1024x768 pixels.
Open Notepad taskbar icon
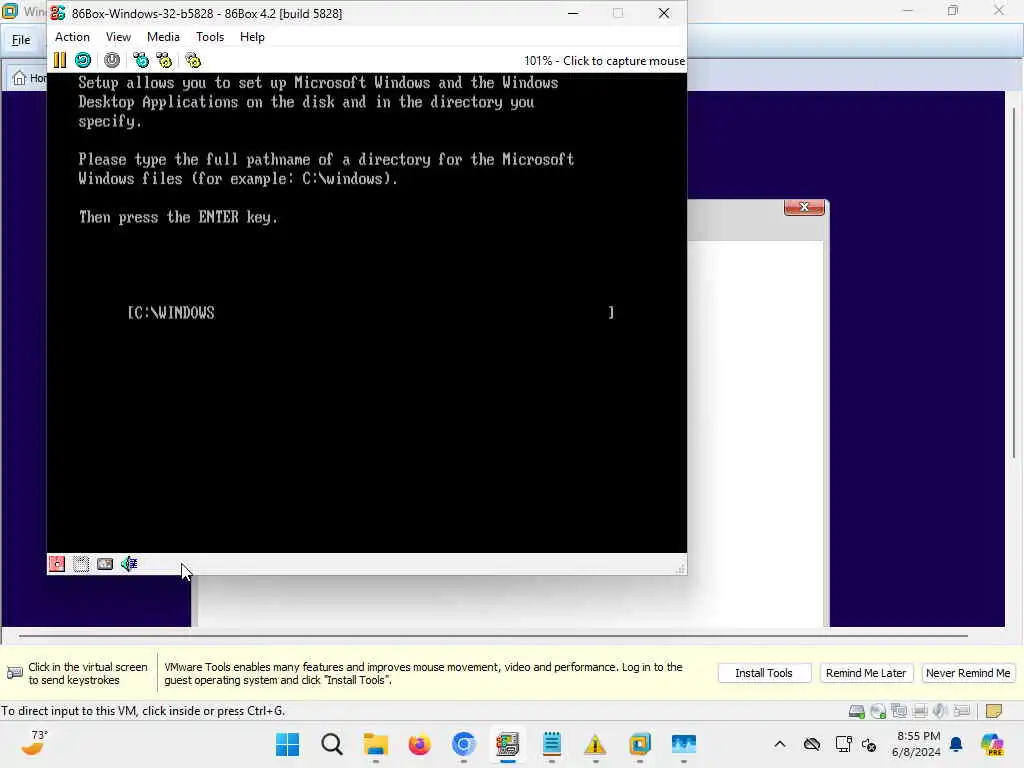pyautogui.click(x=552, y=744)
